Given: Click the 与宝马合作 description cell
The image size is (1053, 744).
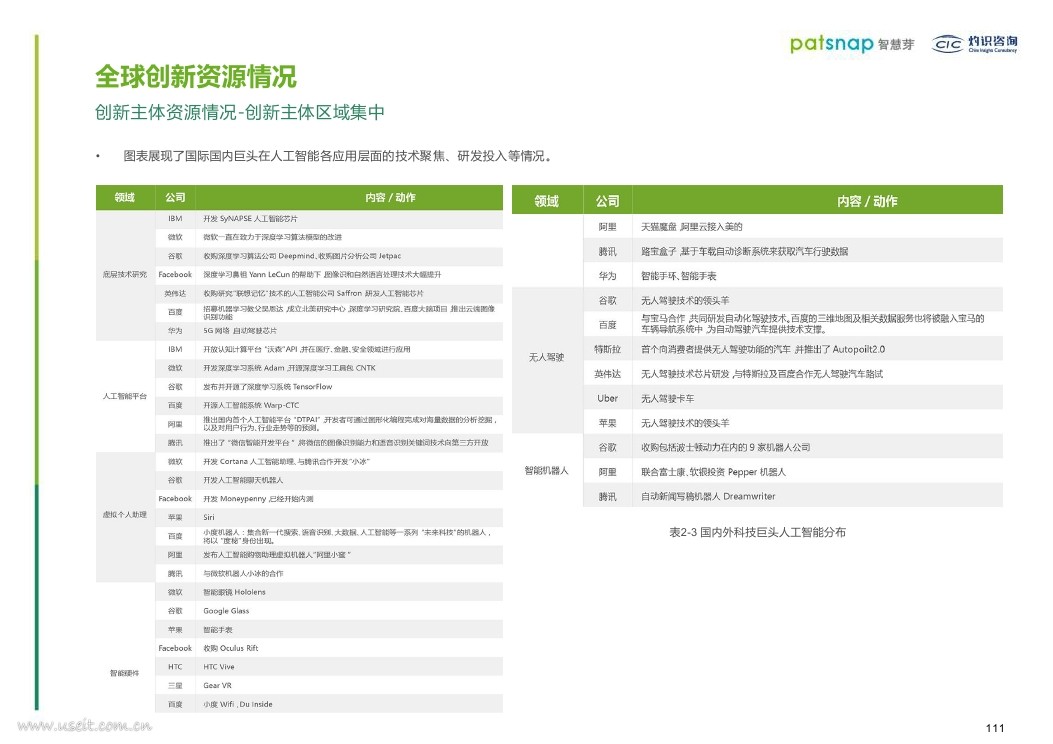Looking at the screenshot, I should (817, 324).
